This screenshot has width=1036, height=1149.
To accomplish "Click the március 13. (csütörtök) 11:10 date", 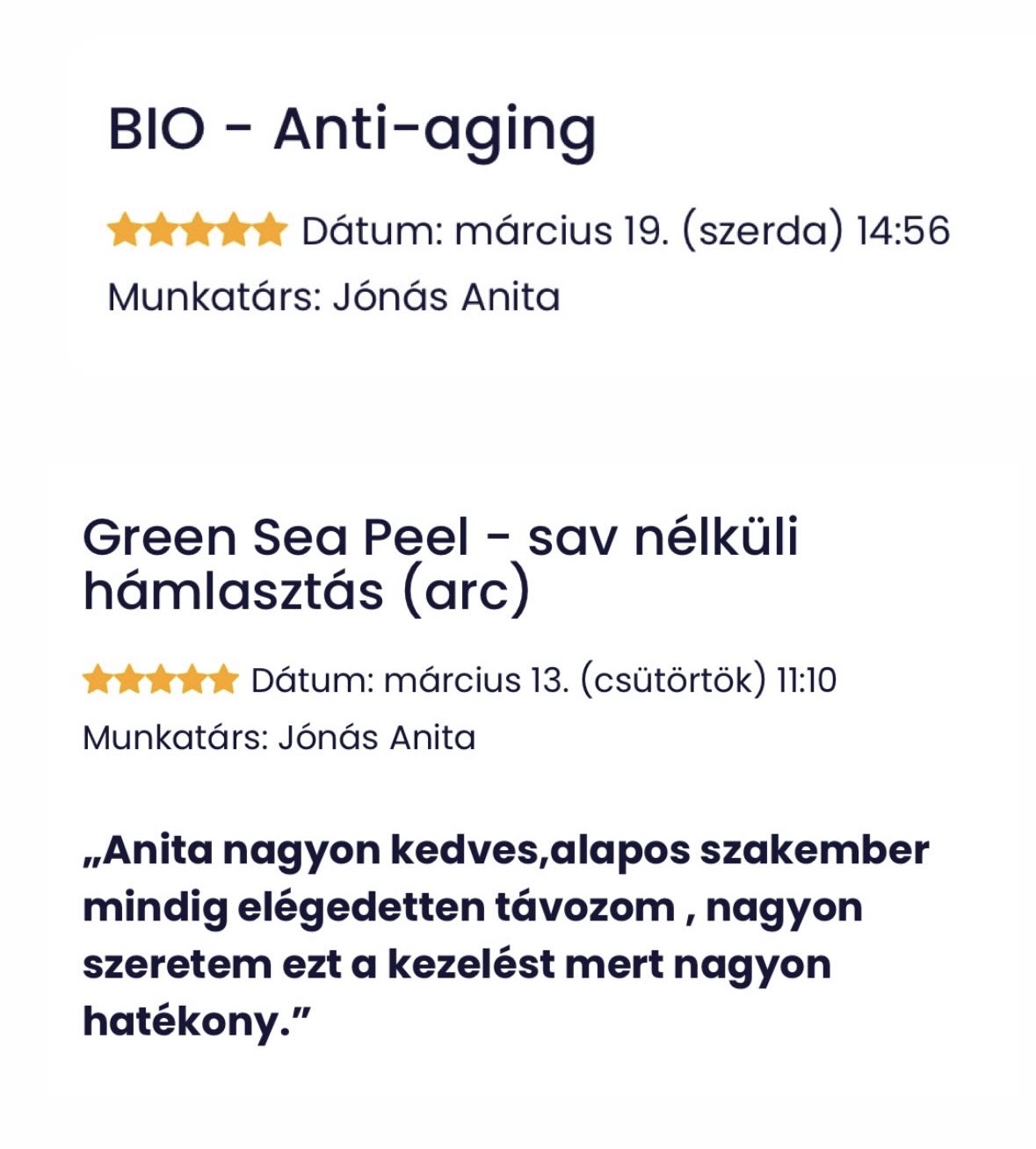I will coord(610,680).
